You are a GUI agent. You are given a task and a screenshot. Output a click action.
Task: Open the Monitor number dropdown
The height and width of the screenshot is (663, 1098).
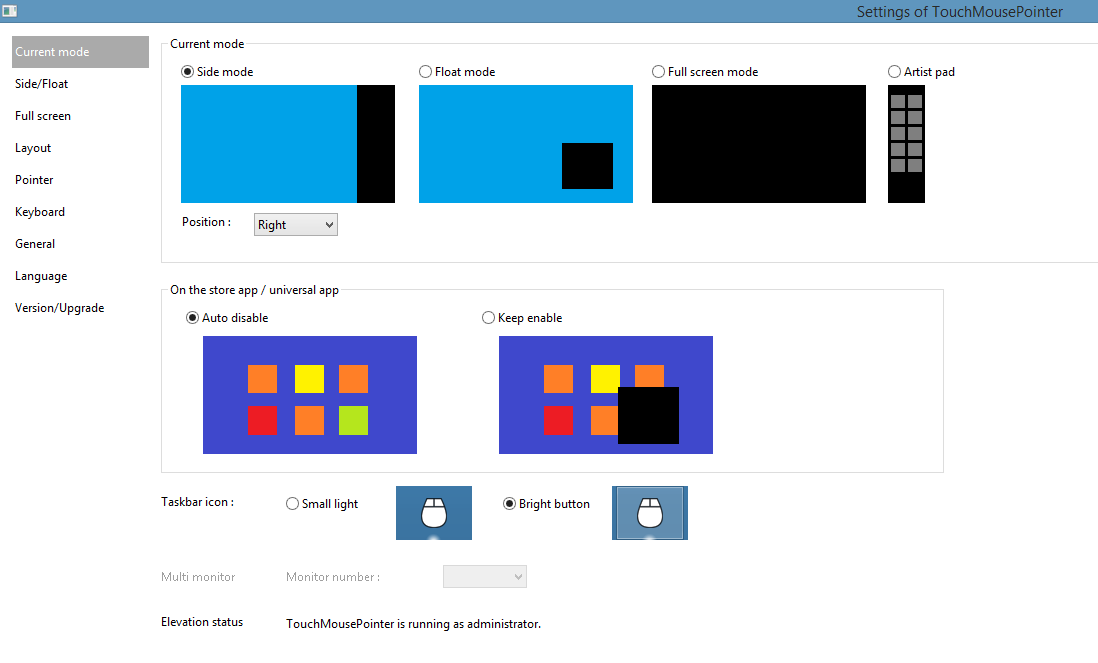click(485, 577)
